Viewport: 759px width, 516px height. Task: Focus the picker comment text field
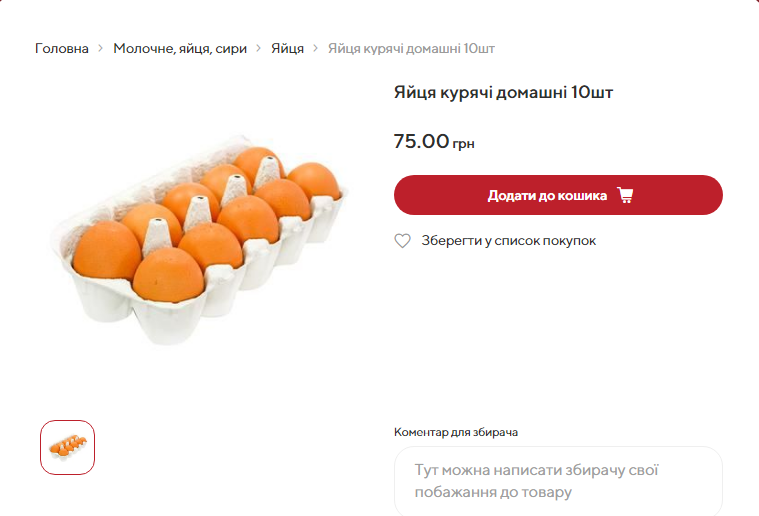tap(558, 481)
